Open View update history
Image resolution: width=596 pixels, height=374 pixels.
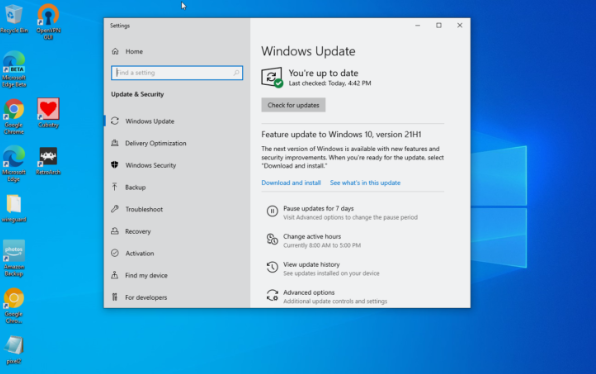[311, 265]
